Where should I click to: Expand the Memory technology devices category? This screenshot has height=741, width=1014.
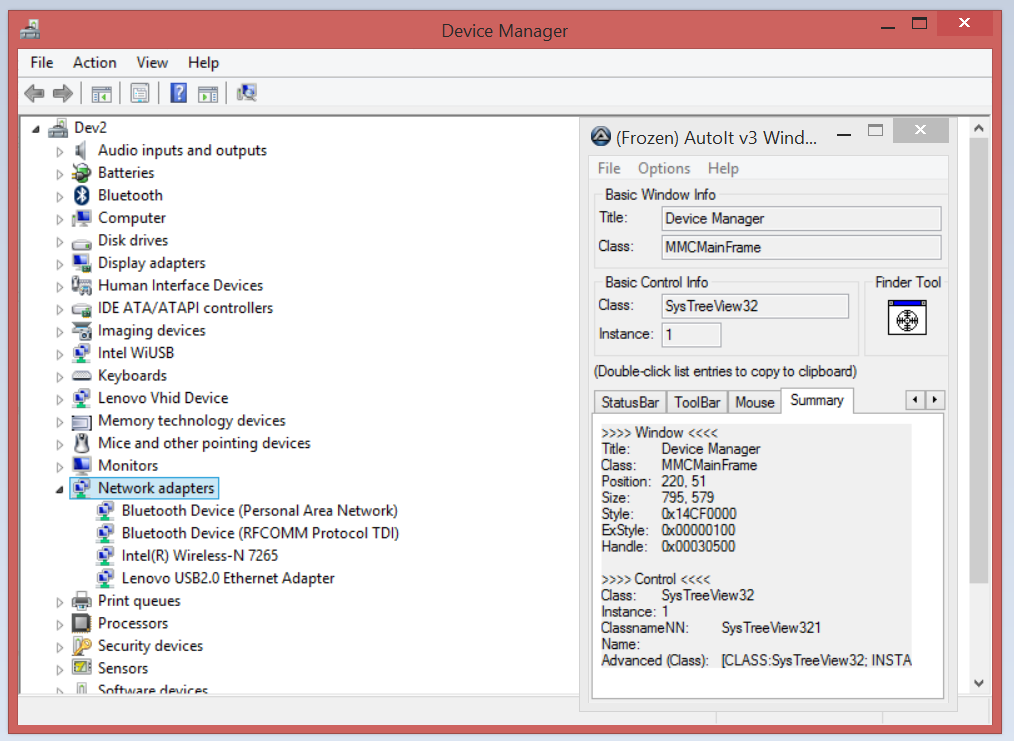[x=59, y=422]
